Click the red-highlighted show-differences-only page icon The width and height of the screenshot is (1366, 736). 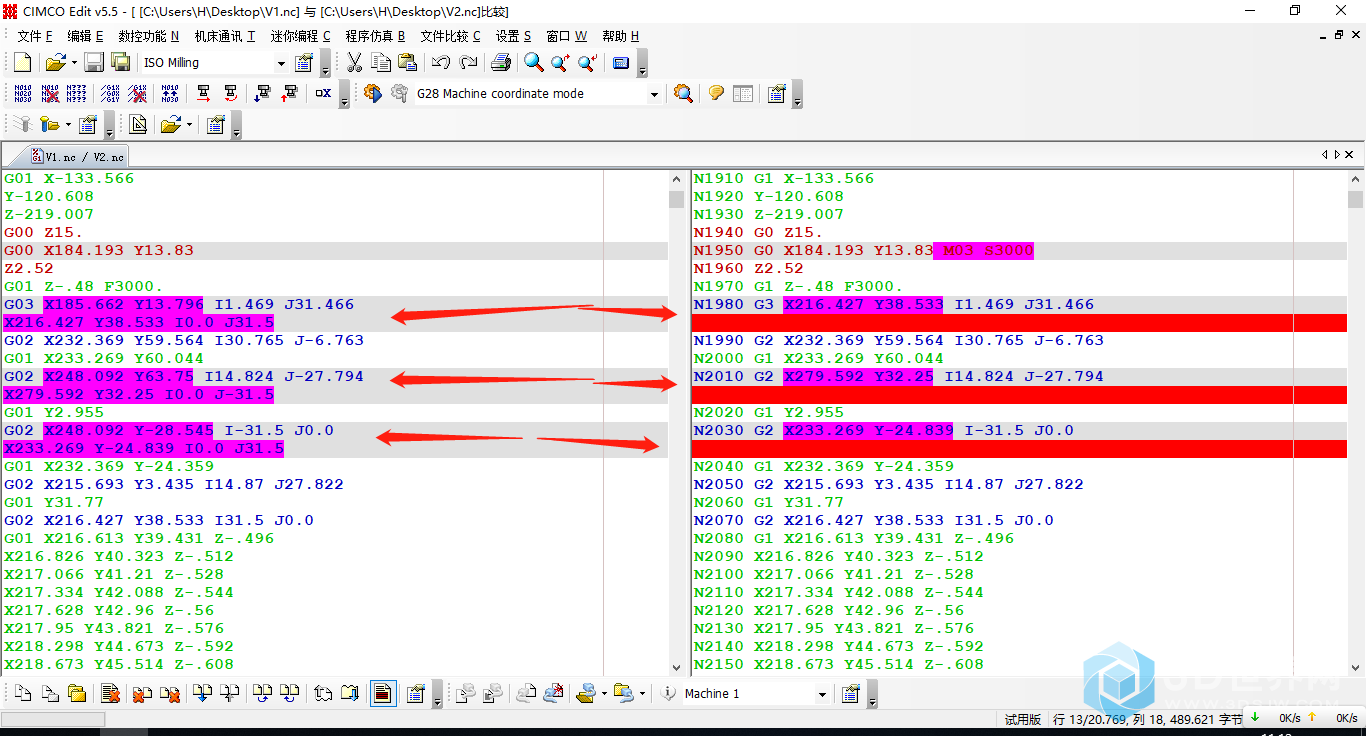(x=381, y=693)
